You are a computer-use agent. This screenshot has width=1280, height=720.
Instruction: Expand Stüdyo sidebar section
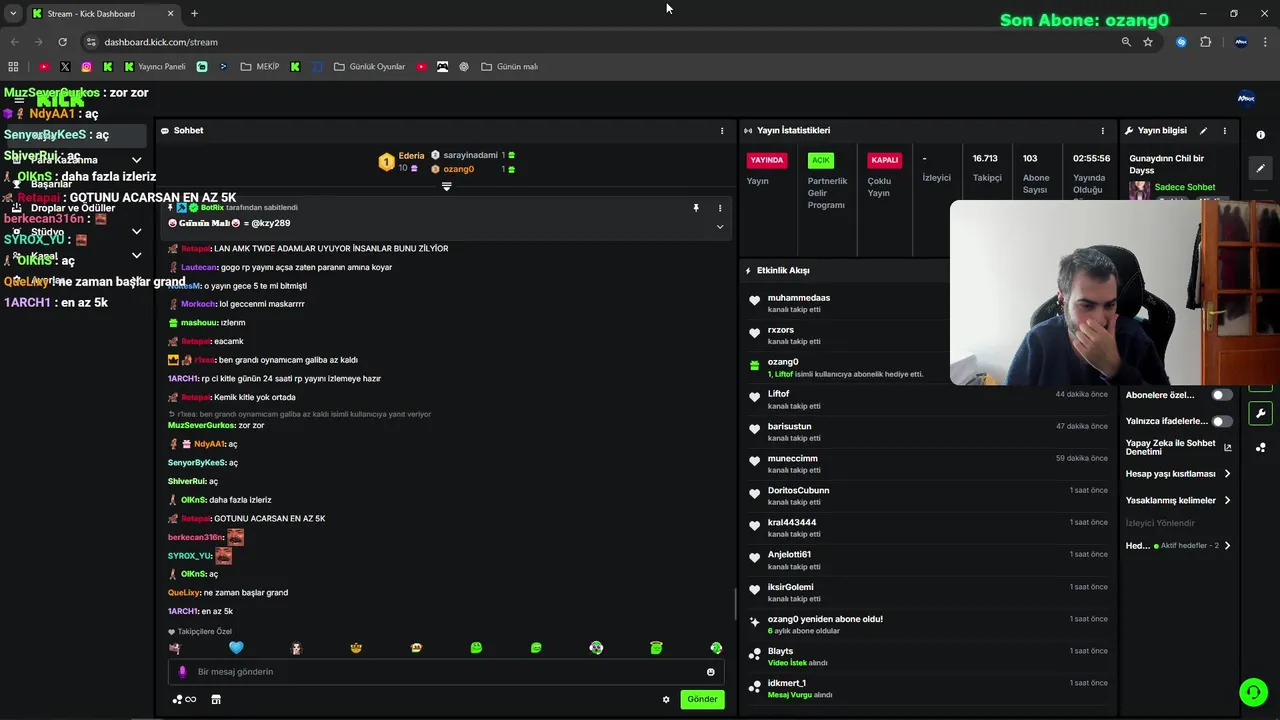[136, 232]
